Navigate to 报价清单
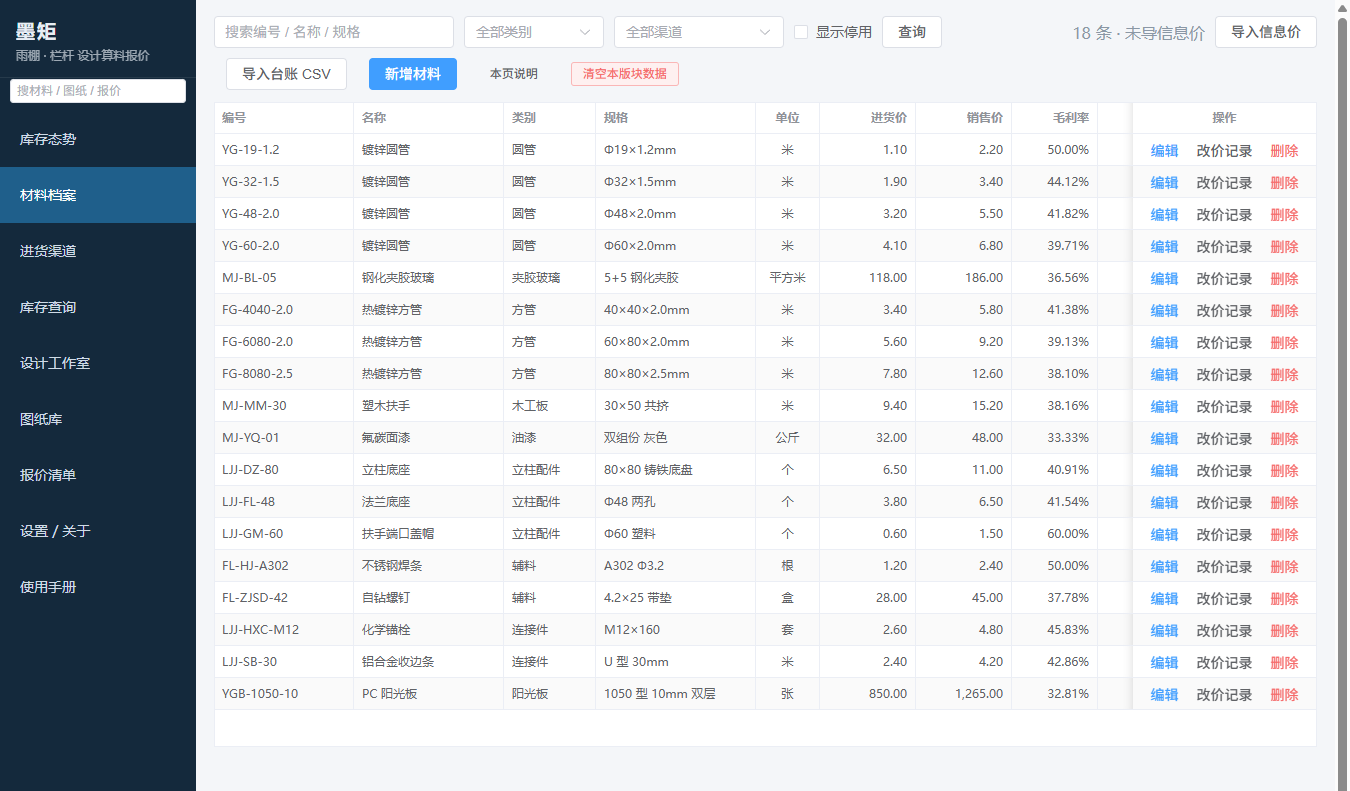Viewport: 1350px width, 791px height. (x=98, y=475)
